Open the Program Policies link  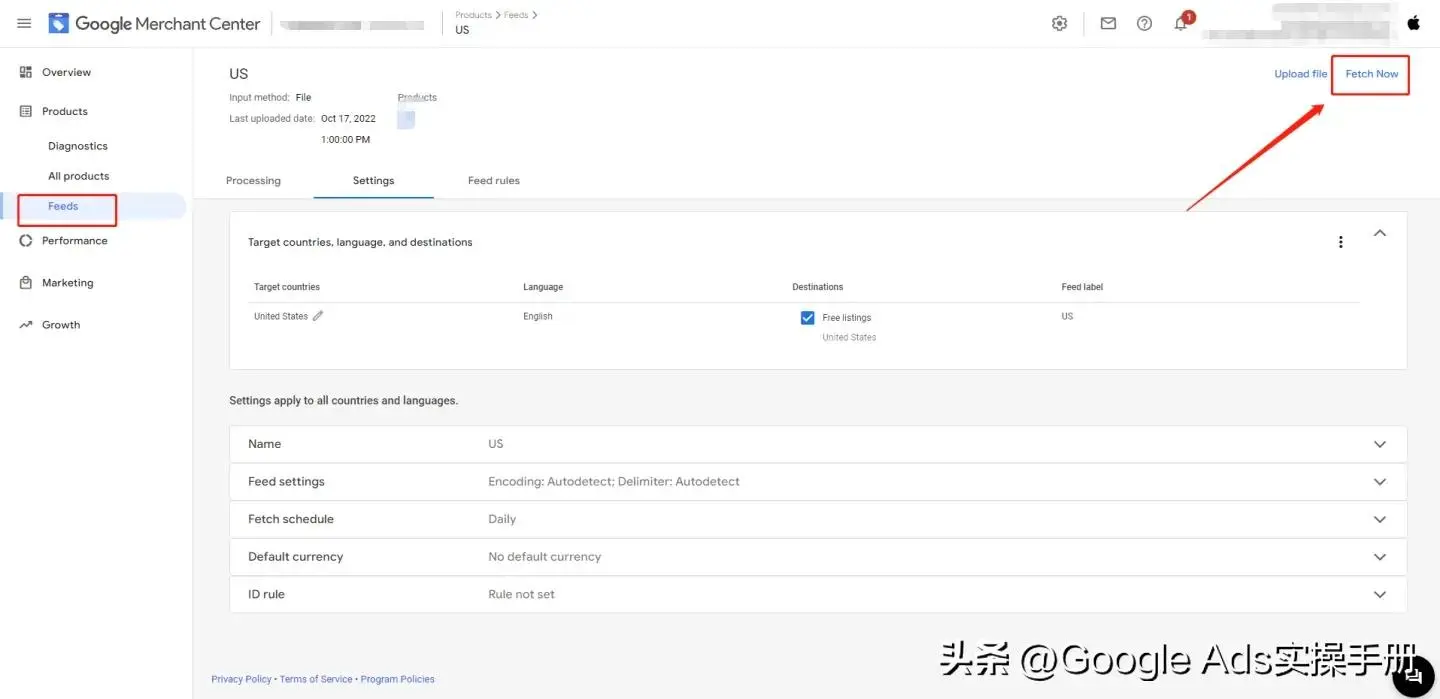398,679
